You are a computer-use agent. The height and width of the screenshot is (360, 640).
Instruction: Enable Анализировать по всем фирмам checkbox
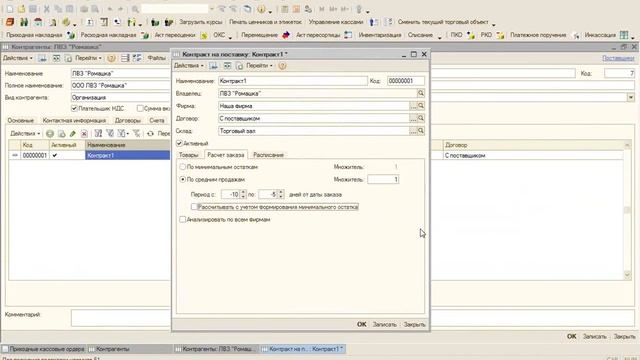click(182, 220)
